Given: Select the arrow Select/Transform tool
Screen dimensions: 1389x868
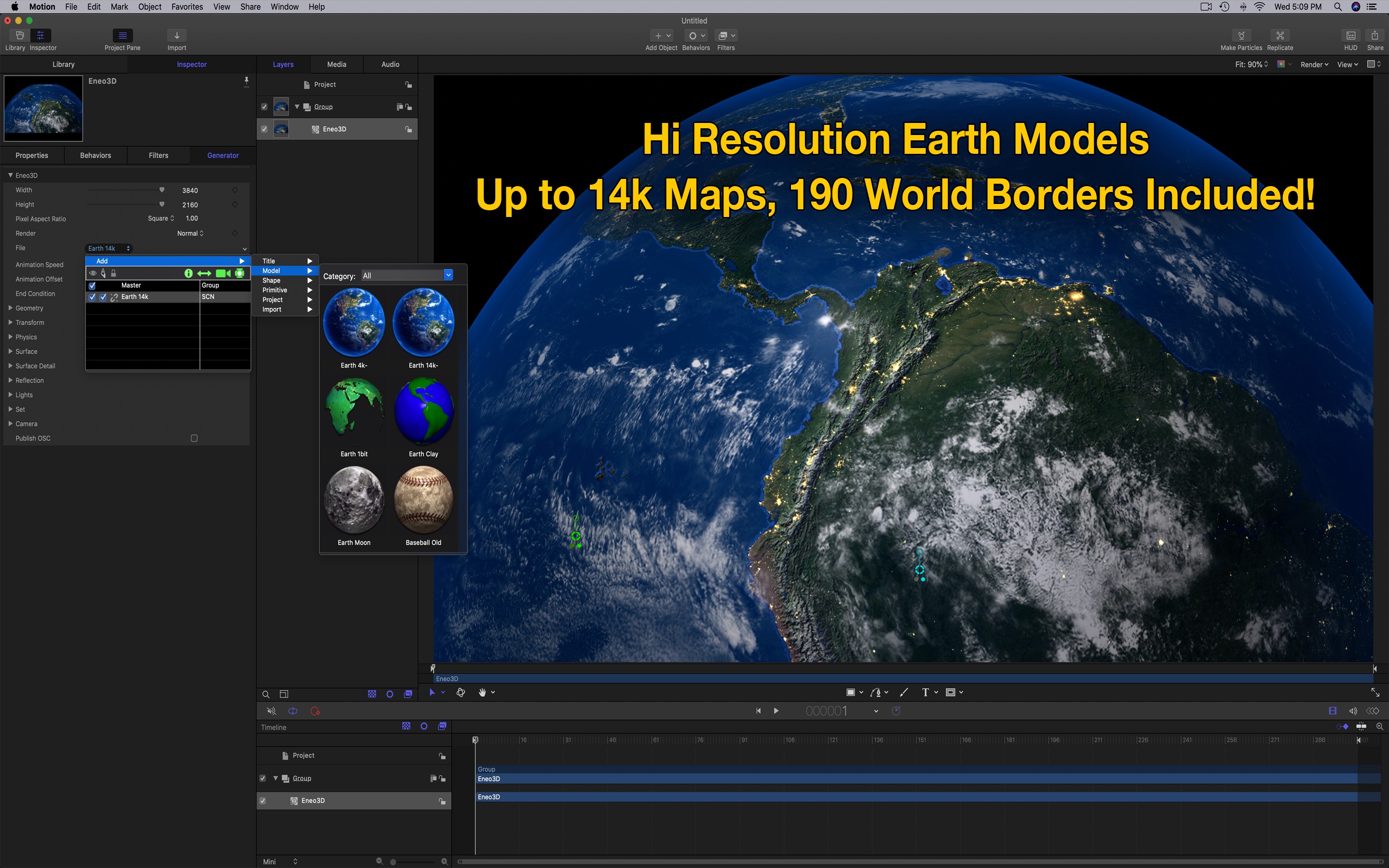Looking at the screenshot, I should tap(432, 692).
